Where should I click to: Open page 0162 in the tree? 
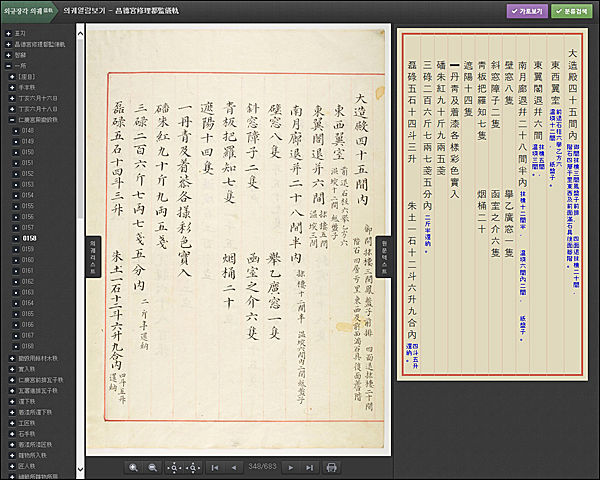(28, 281)
